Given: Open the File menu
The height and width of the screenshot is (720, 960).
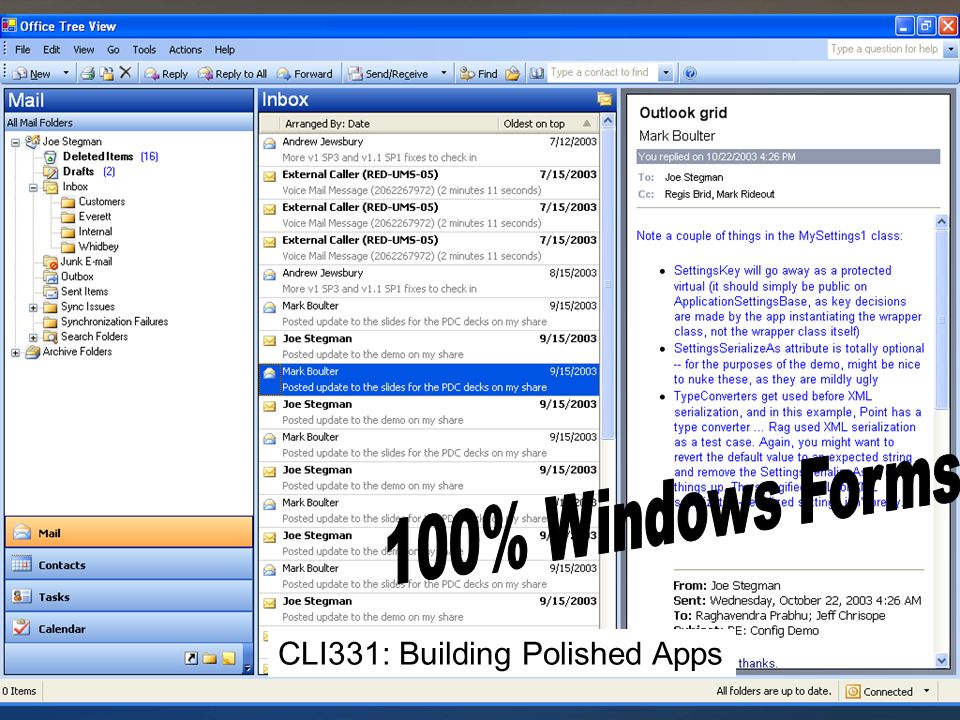Looking at the screenshot, I should (x=23, y=50).
